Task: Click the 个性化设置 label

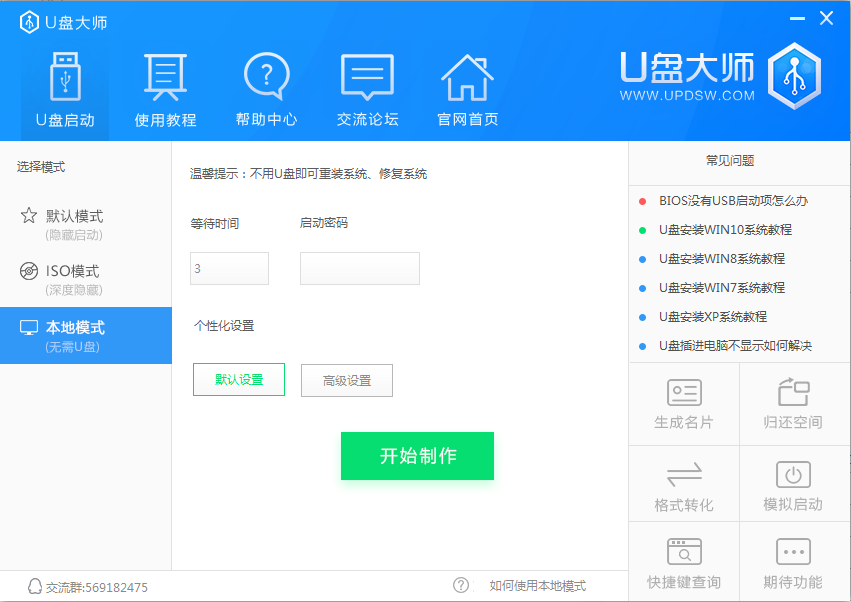Action: click(x=224, y=326)
